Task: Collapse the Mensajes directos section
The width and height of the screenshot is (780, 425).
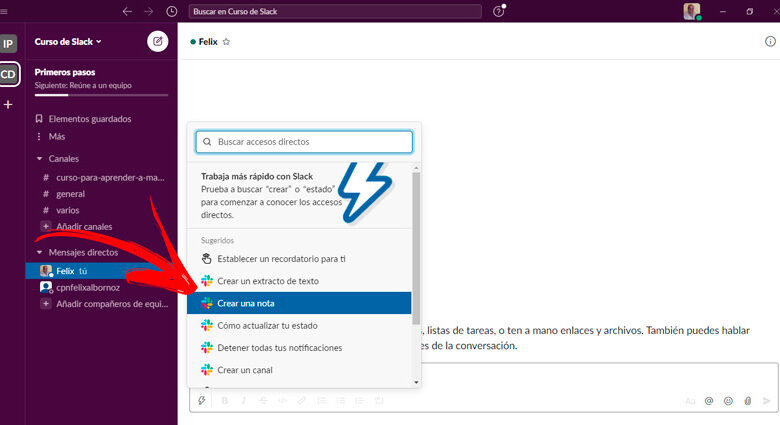Action: [40, 252]
